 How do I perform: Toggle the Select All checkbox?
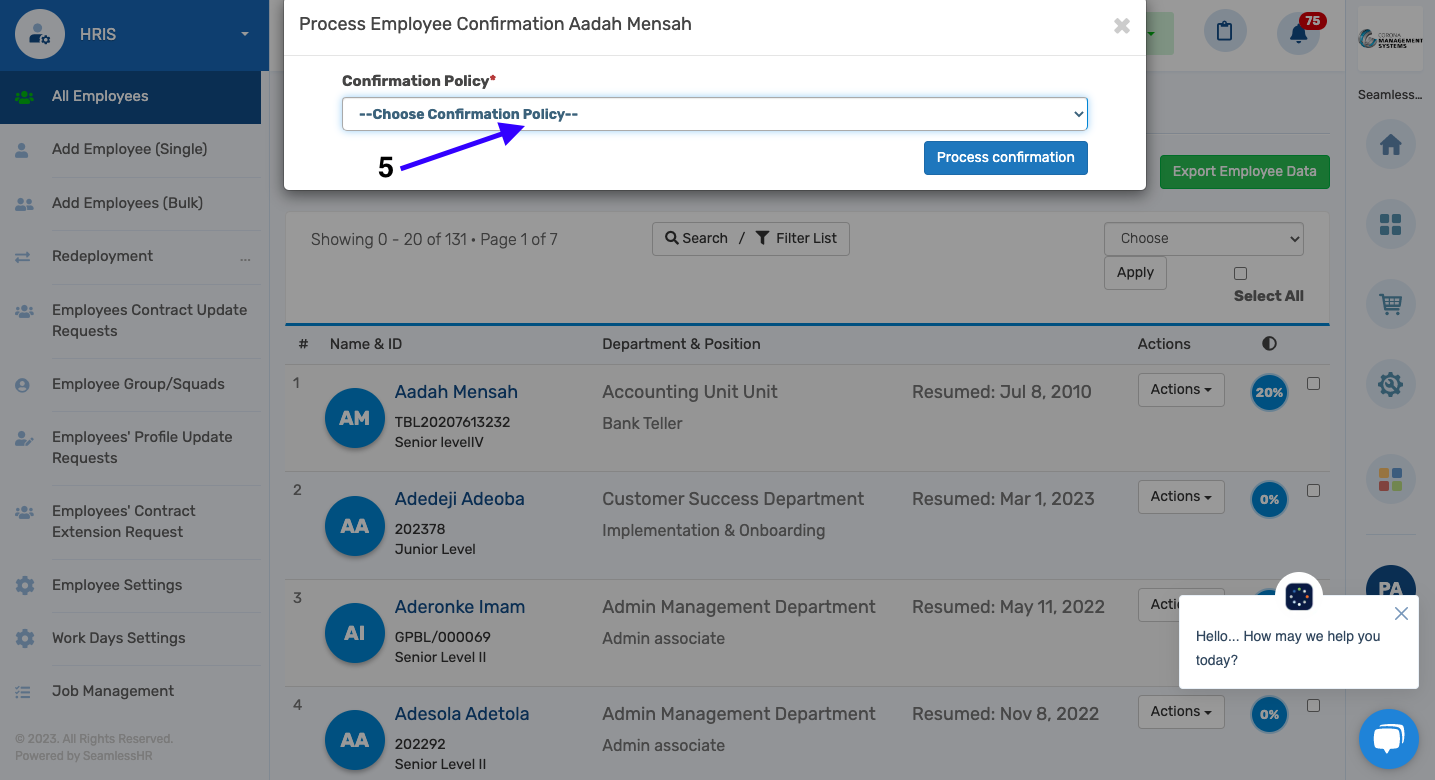coord(1240,273)
